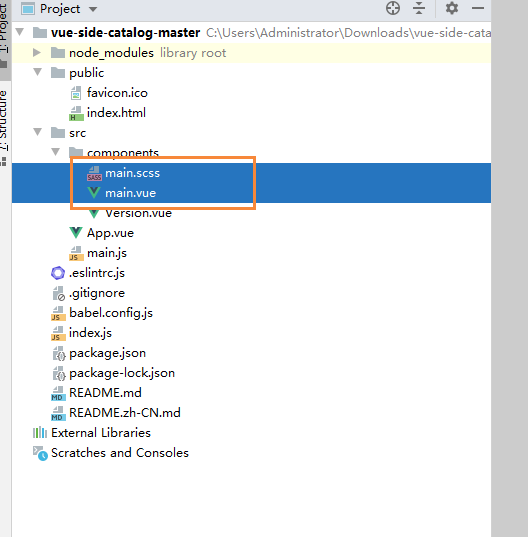Click the Vue icon next to App.vue
The height and width of the screenshot is (537, 528).
click(x=76, y=233)
